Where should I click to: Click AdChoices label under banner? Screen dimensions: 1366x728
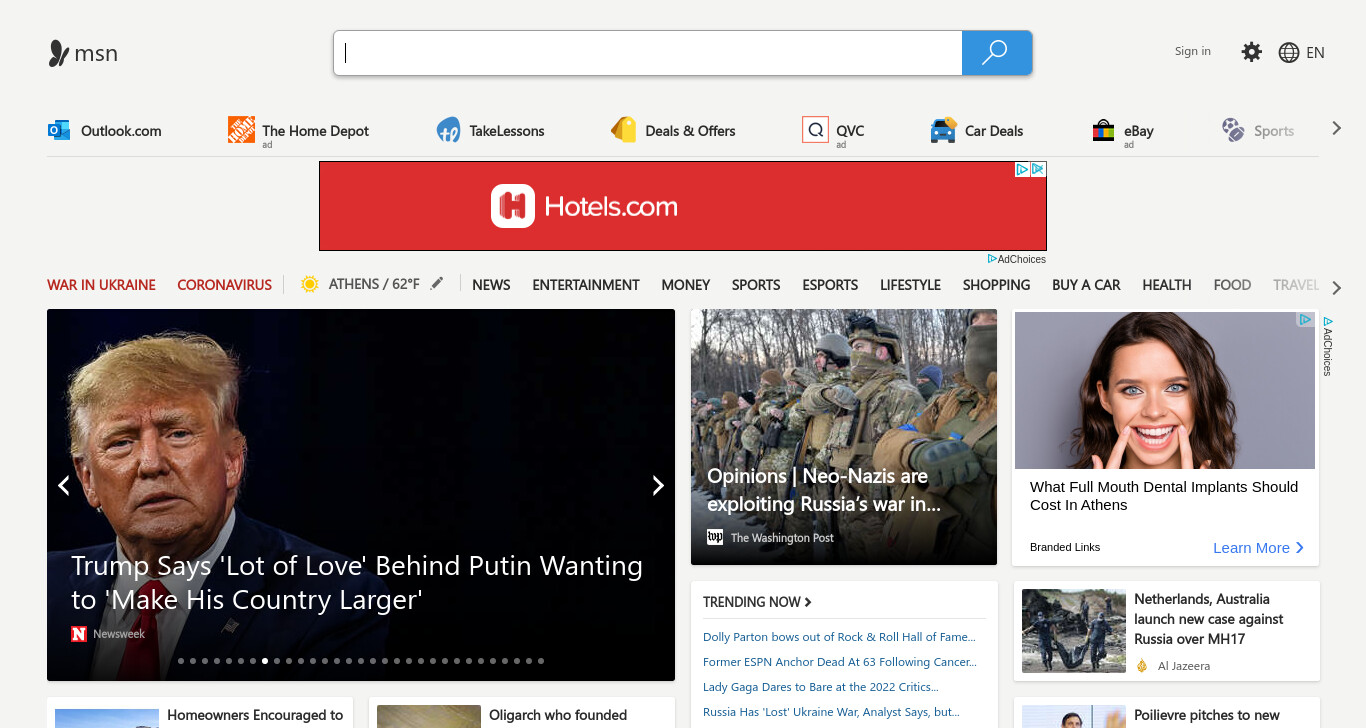[x=1017, y=259]
